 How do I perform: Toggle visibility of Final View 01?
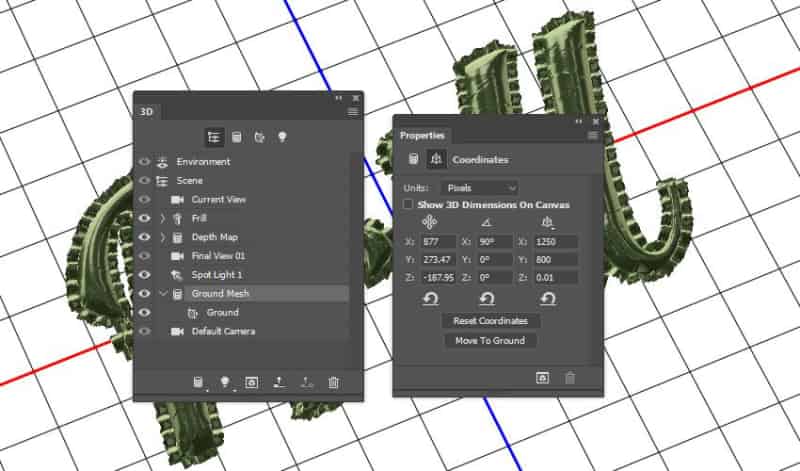[144, 256]
